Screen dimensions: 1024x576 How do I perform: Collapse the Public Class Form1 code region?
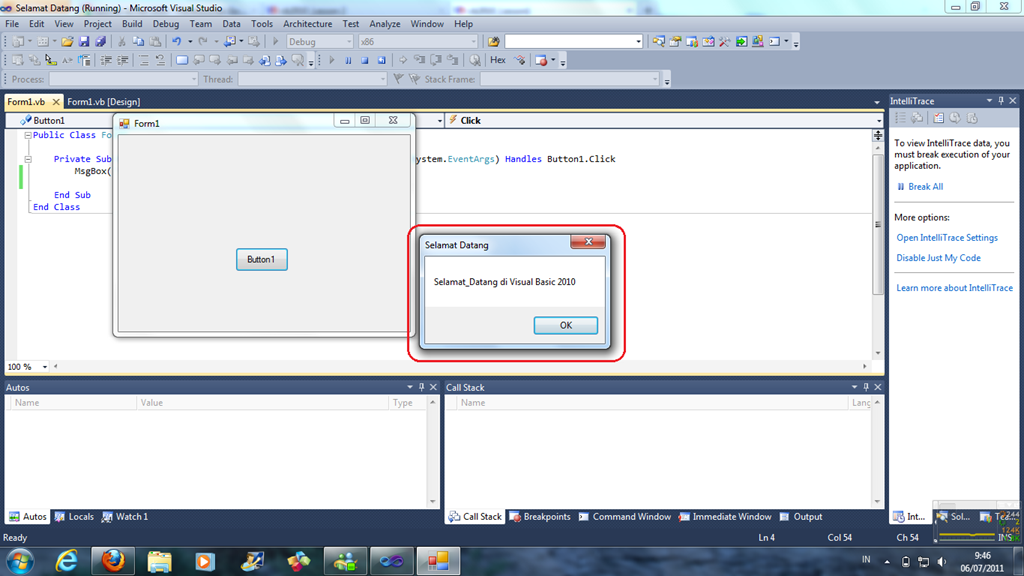coord(28,135)
